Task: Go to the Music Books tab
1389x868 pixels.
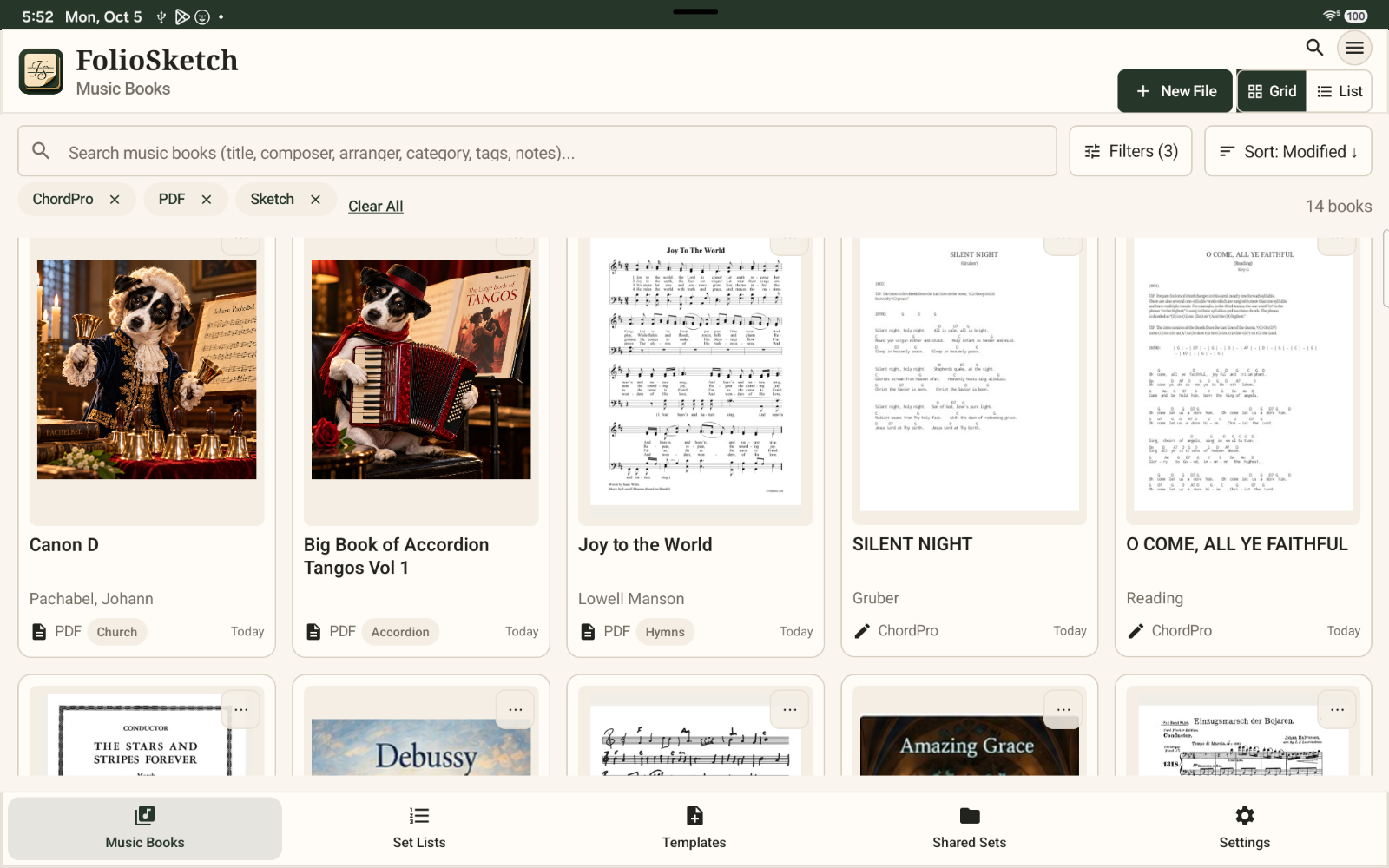Action: [145, 828]
